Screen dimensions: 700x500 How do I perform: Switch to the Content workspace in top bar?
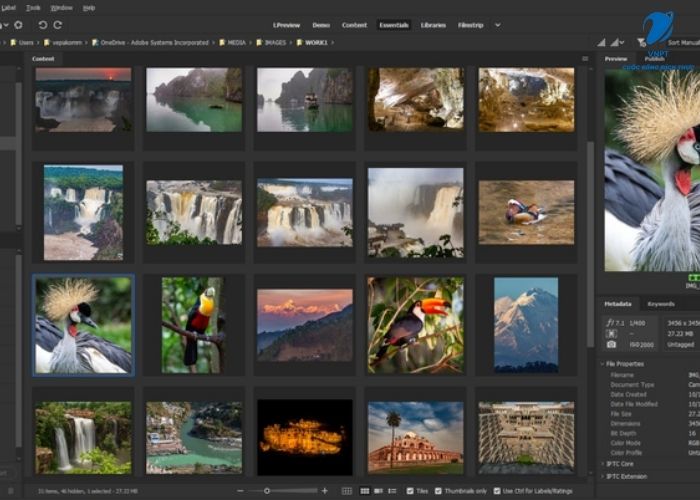(354, 25)
